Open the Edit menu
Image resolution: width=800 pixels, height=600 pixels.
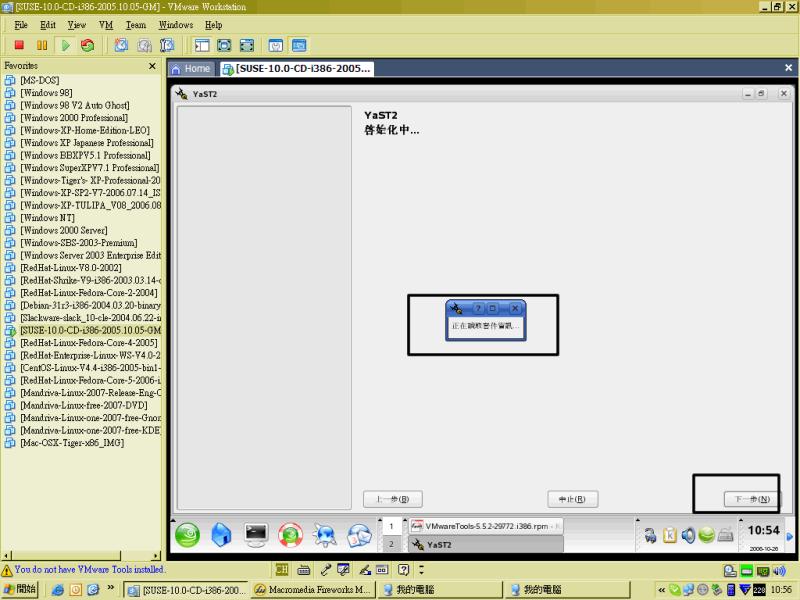(48, 25)
